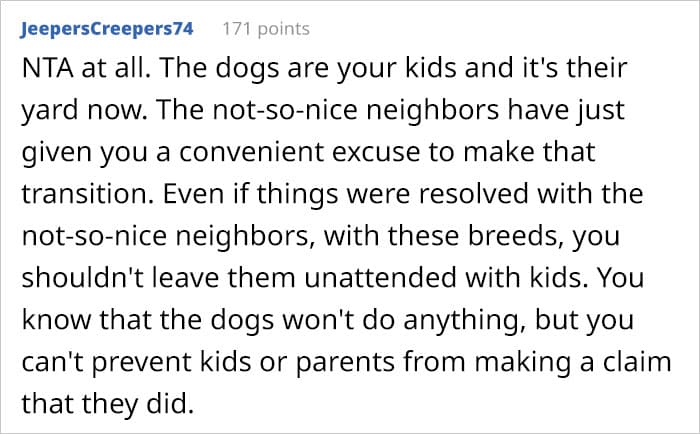Open JeepersCreepers74's user profile link
700x434 pixels.
tap(107, 29)
